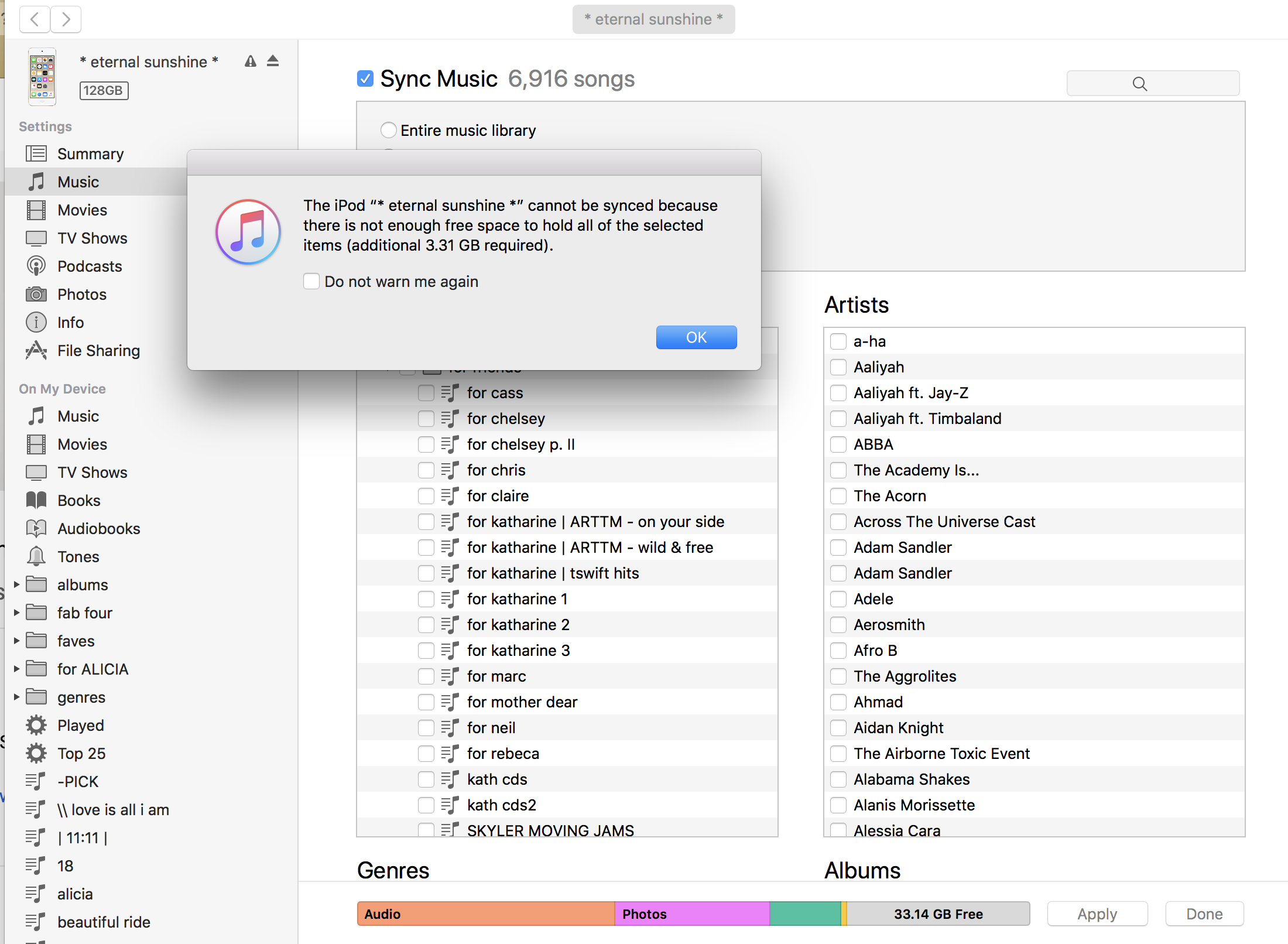Open Tones on the device
Image resolution: width=1288 pixels, height=944 pixels.
point(78,557)
